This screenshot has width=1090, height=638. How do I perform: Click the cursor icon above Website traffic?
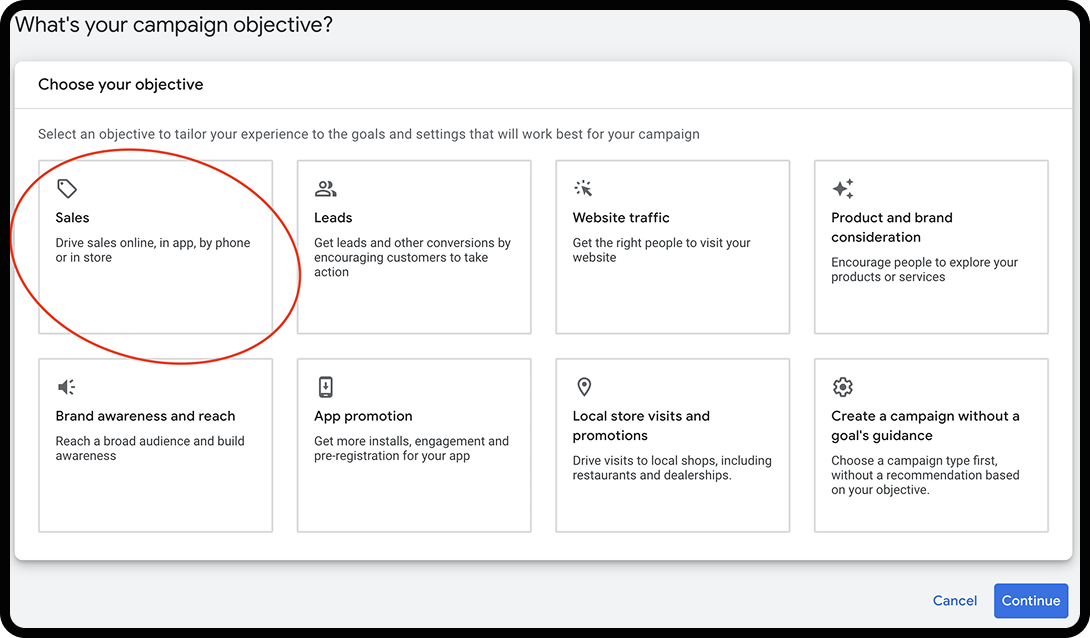coord(583,188)
